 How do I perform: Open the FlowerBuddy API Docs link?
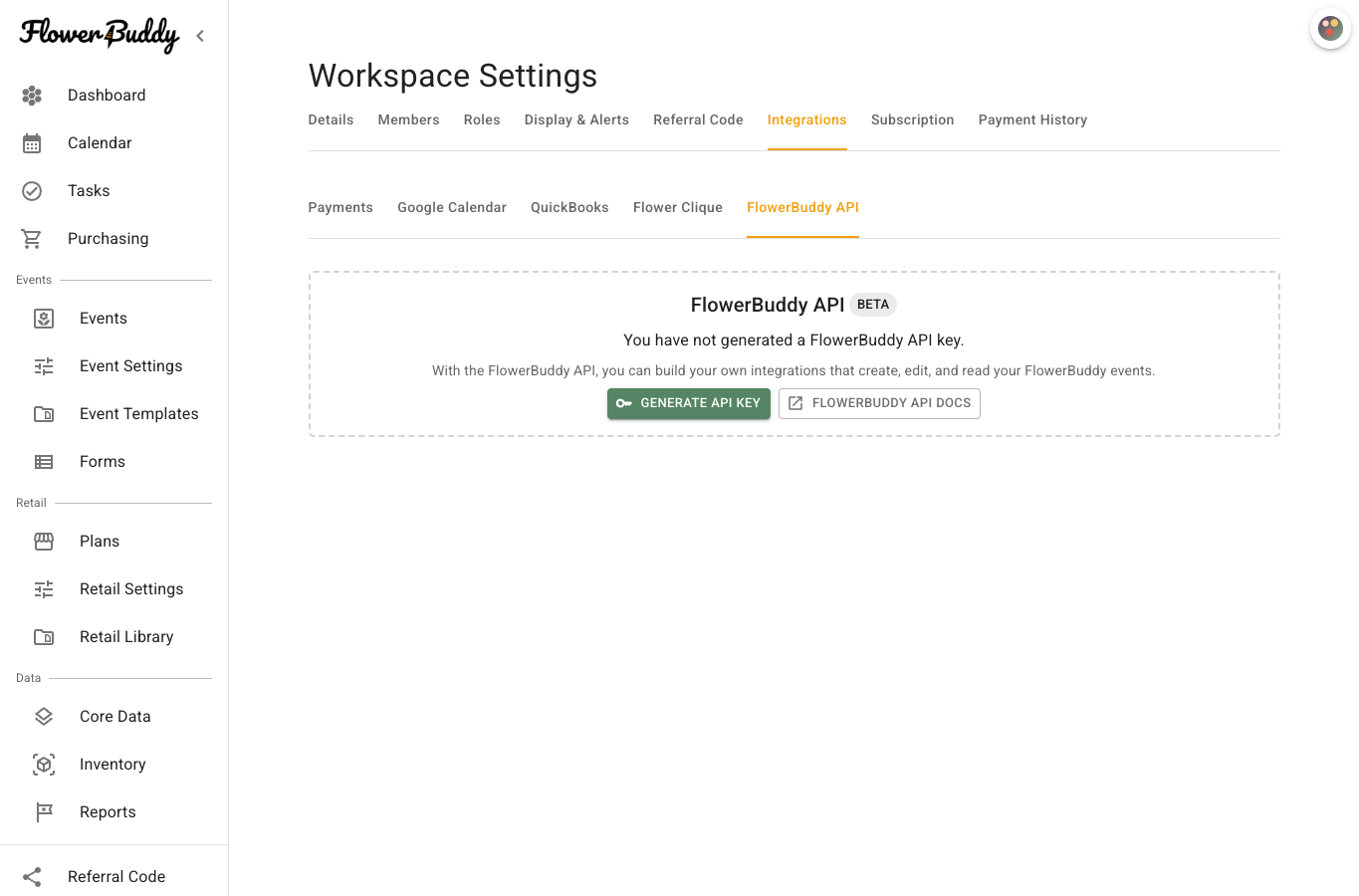point(879,403)
